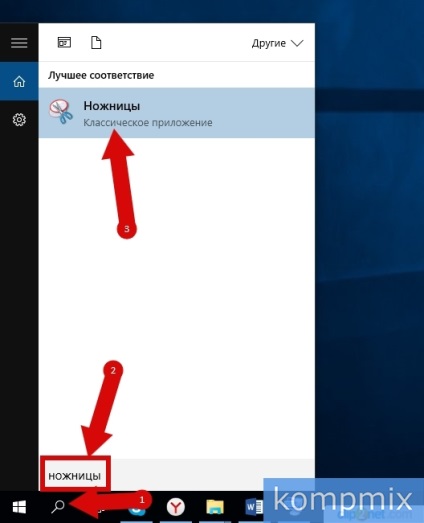This screenshot has width=424, height=523.
Task: Open search settings via gear icon
Action: (19, 119)
